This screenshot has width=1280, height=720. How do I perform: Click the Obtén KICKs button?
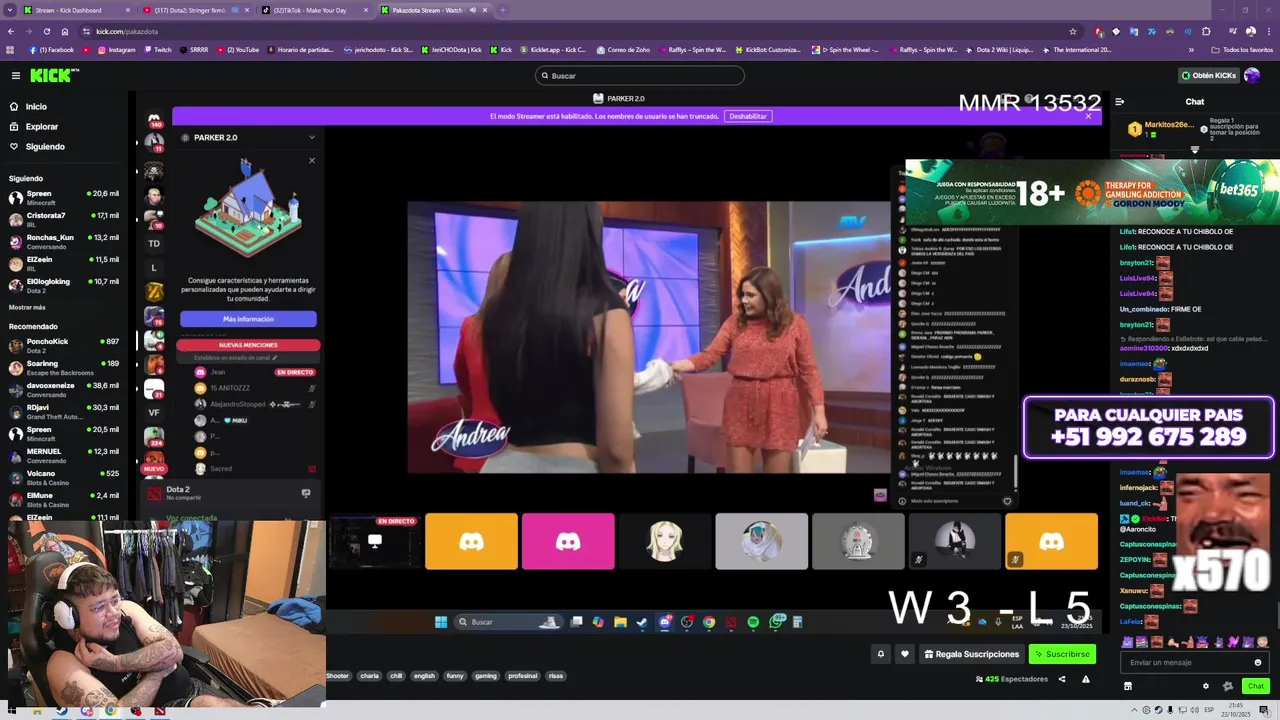click(x=1209, y=75)
